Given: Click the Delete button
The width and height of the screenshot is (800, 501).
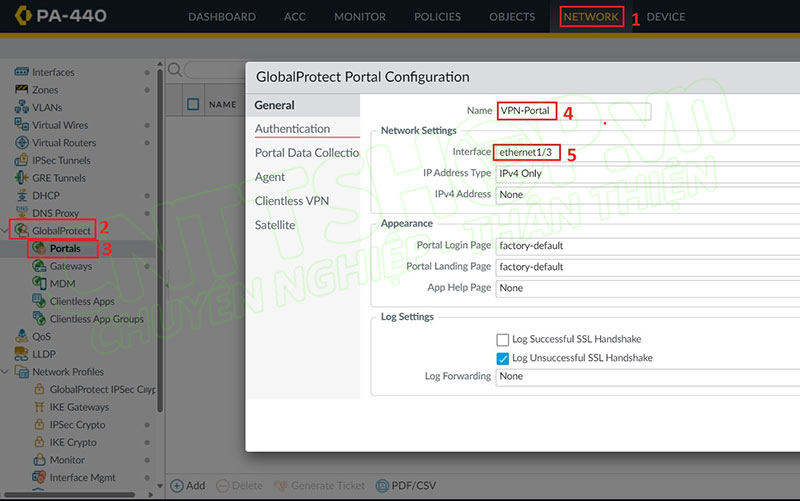Looking at the screenshot, I should coord(239,486).
